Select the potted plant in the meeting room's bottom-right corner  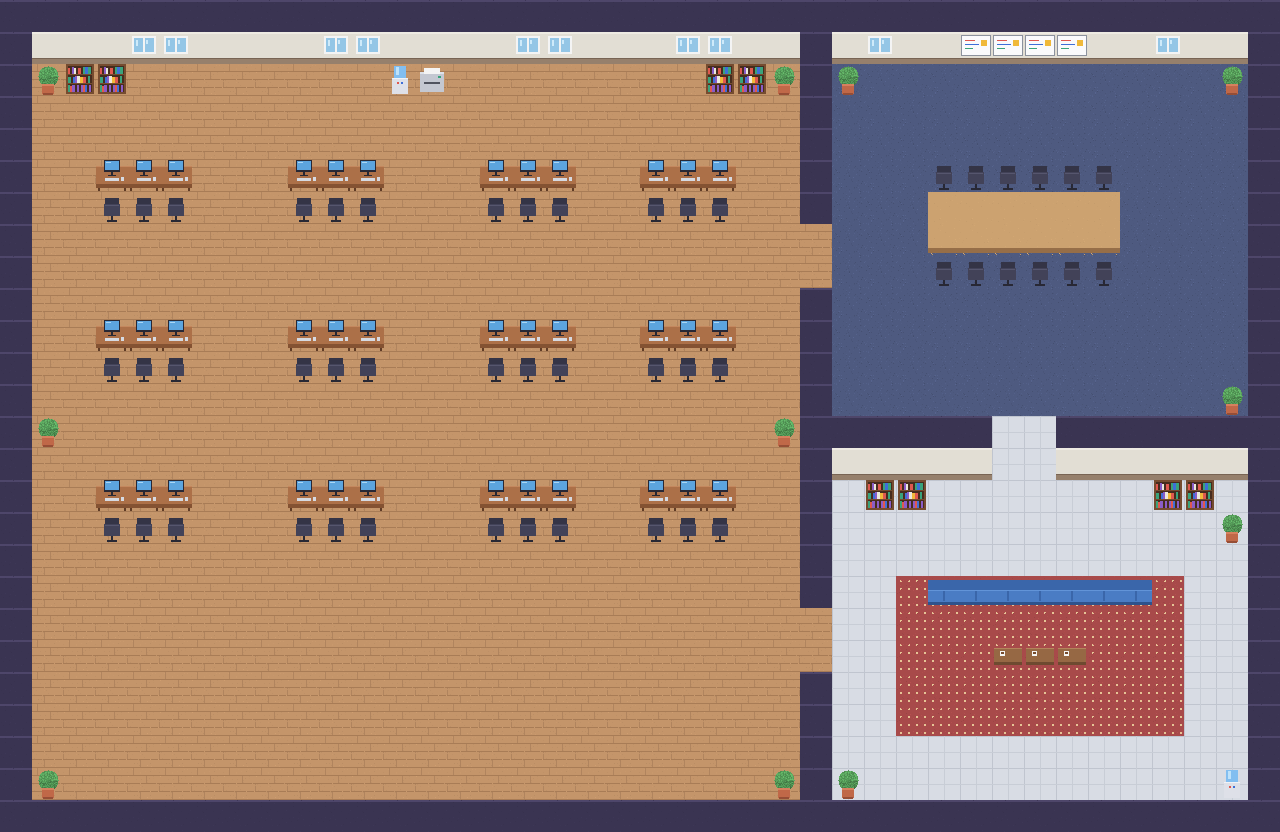pos(1232,400)
